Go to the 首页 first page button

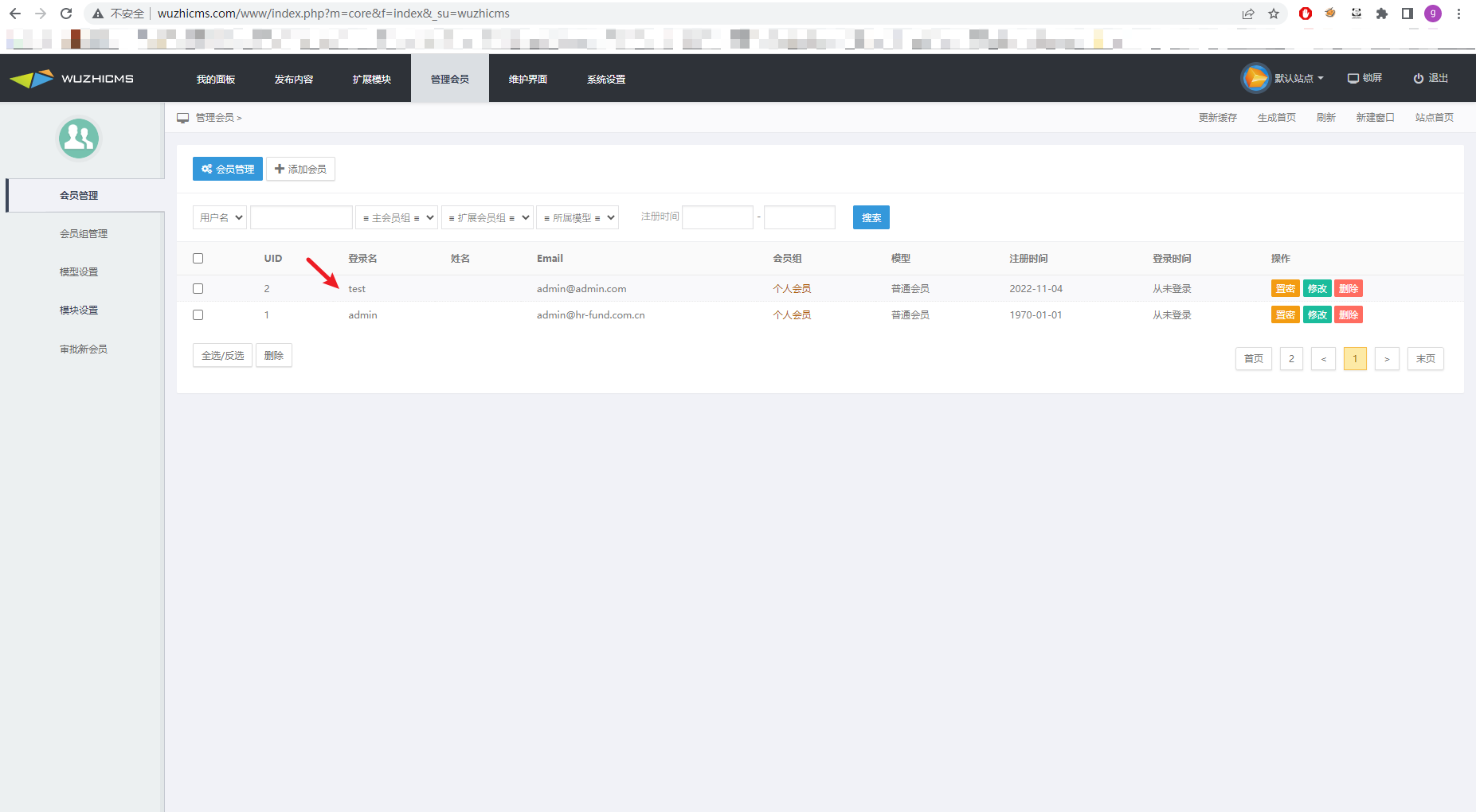click(x=1254, y=358)
